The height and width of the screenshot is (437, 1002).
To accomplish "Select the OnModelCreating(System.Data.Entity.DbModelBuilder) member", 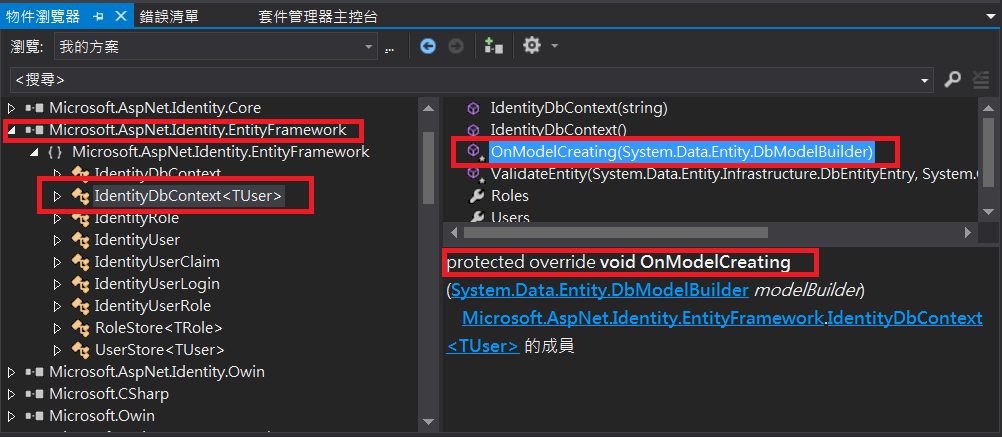I will coord(681,152).
